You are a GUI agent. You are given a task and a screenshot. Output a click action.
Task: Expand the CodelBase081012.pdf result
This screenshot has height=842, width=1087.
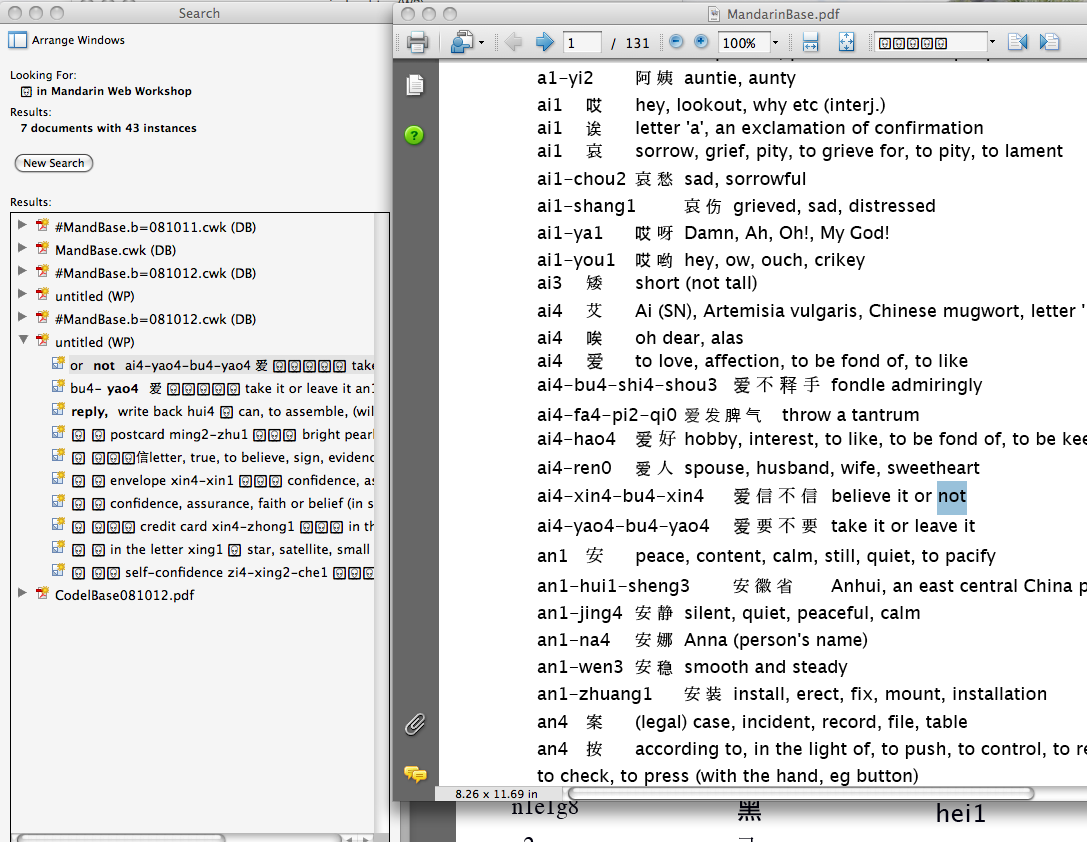(x=22, y=593)
